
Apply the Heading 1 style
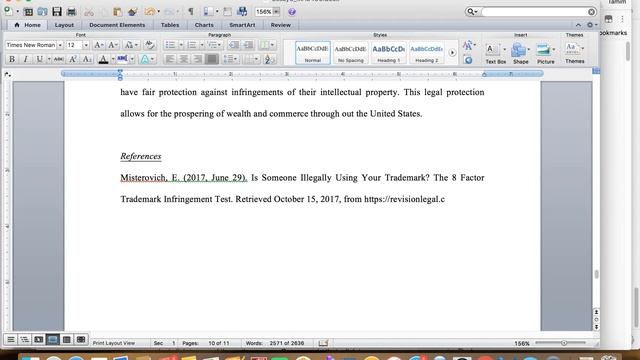pyautogui.click(x=389, y=52)
